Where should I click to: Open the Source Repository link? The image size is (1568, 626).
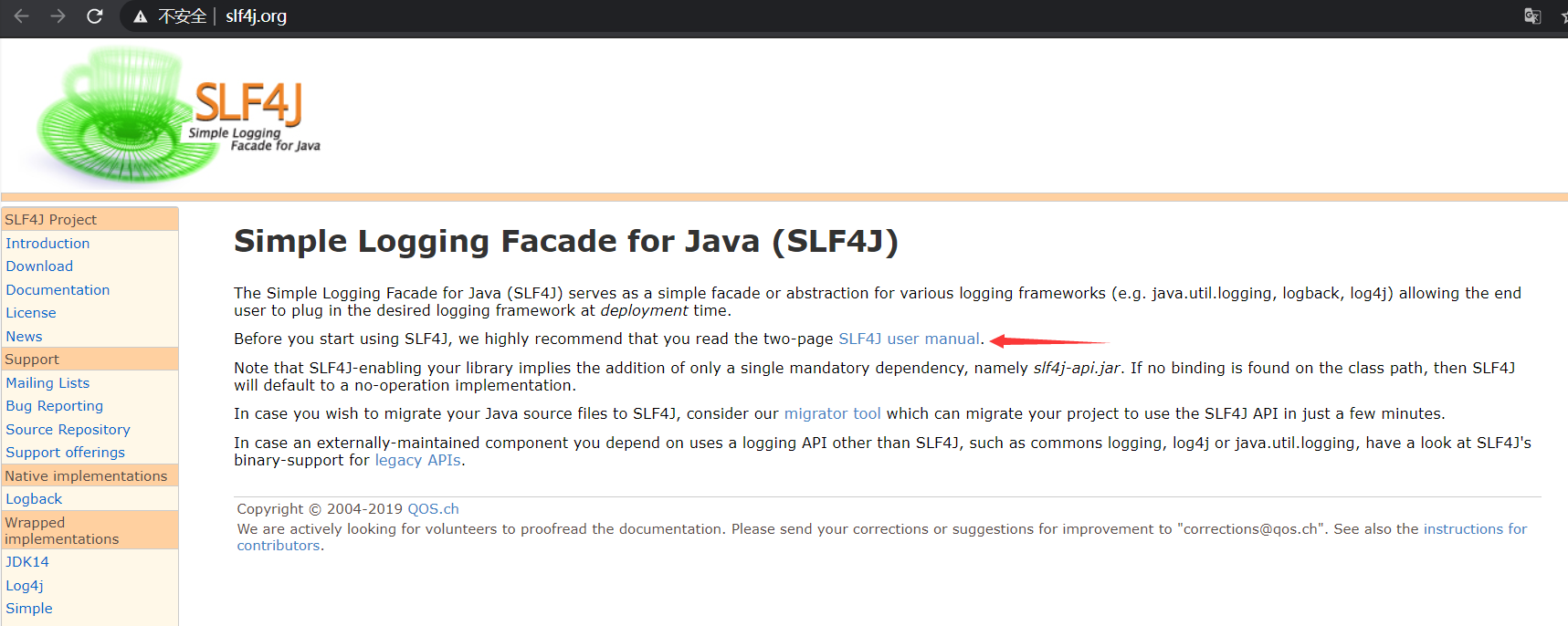pyautogui.click(x=68, y=430)
